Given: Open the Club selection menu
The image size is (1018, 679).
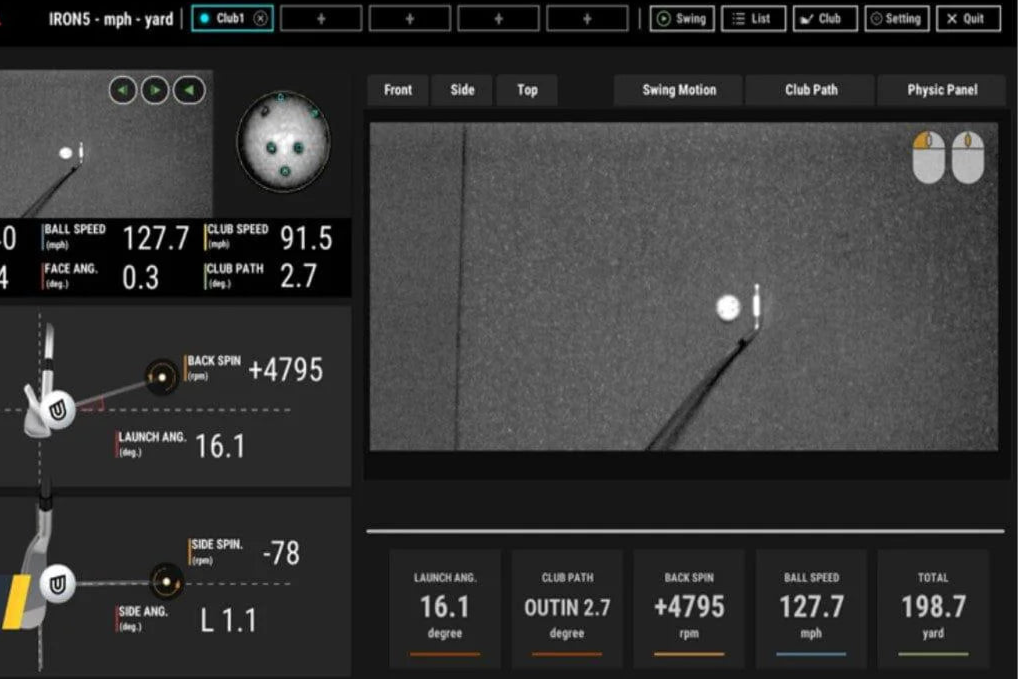Looking at the screenshot, I should (x=824, y=18).
